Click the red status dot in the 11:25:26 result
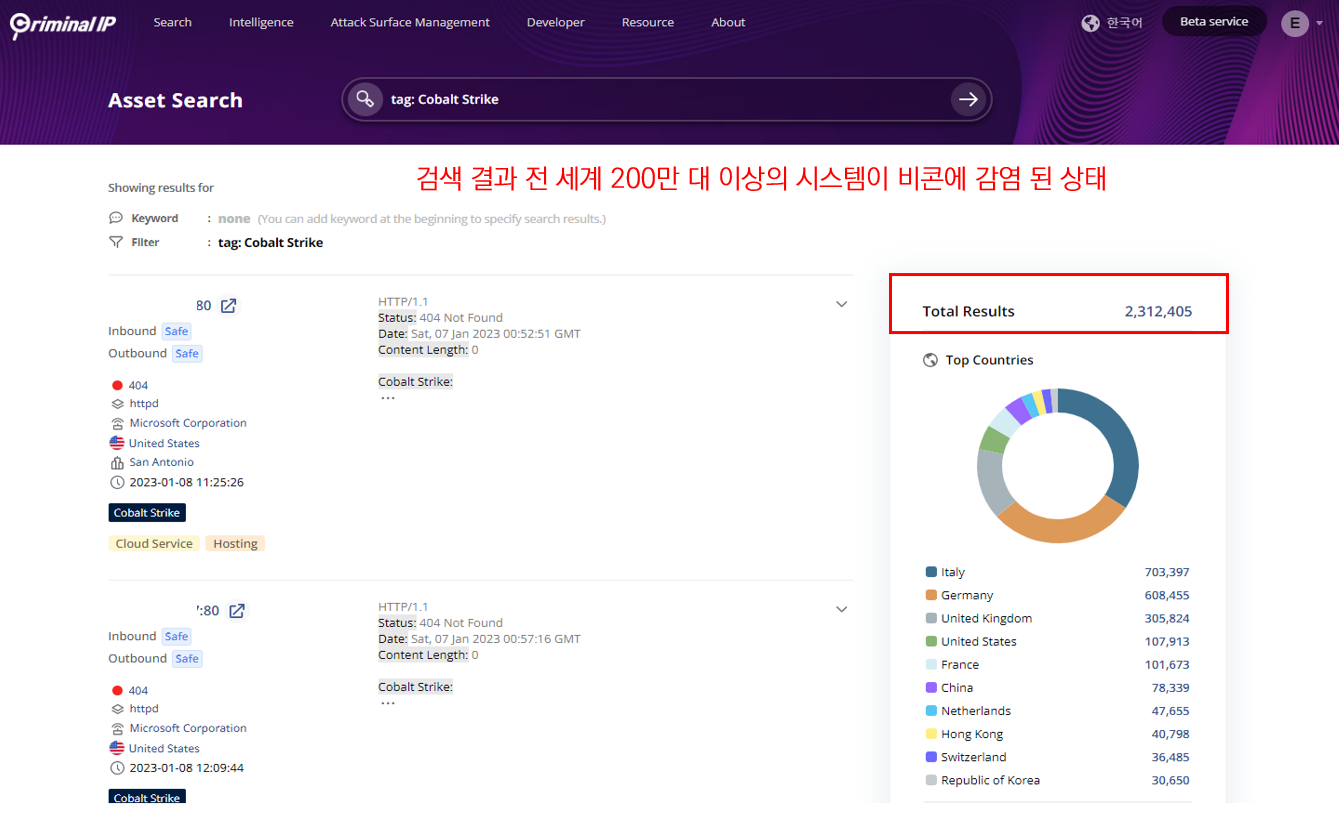Screen dimensions: 1339x814 point(117,385)
